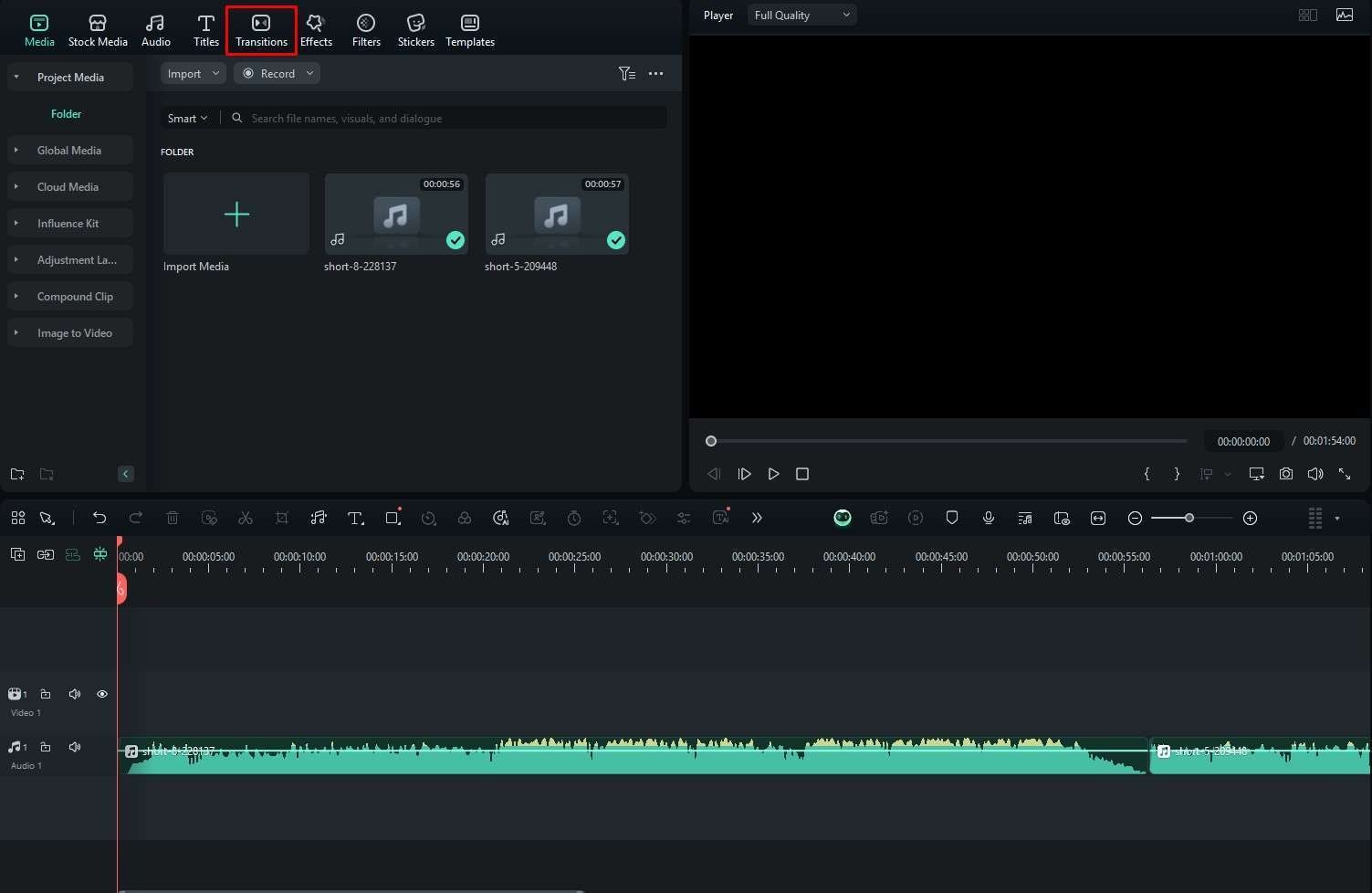Expand the Influence Kit section
The height and width of the screenshot is (893, 1372).
click(16, 223)
